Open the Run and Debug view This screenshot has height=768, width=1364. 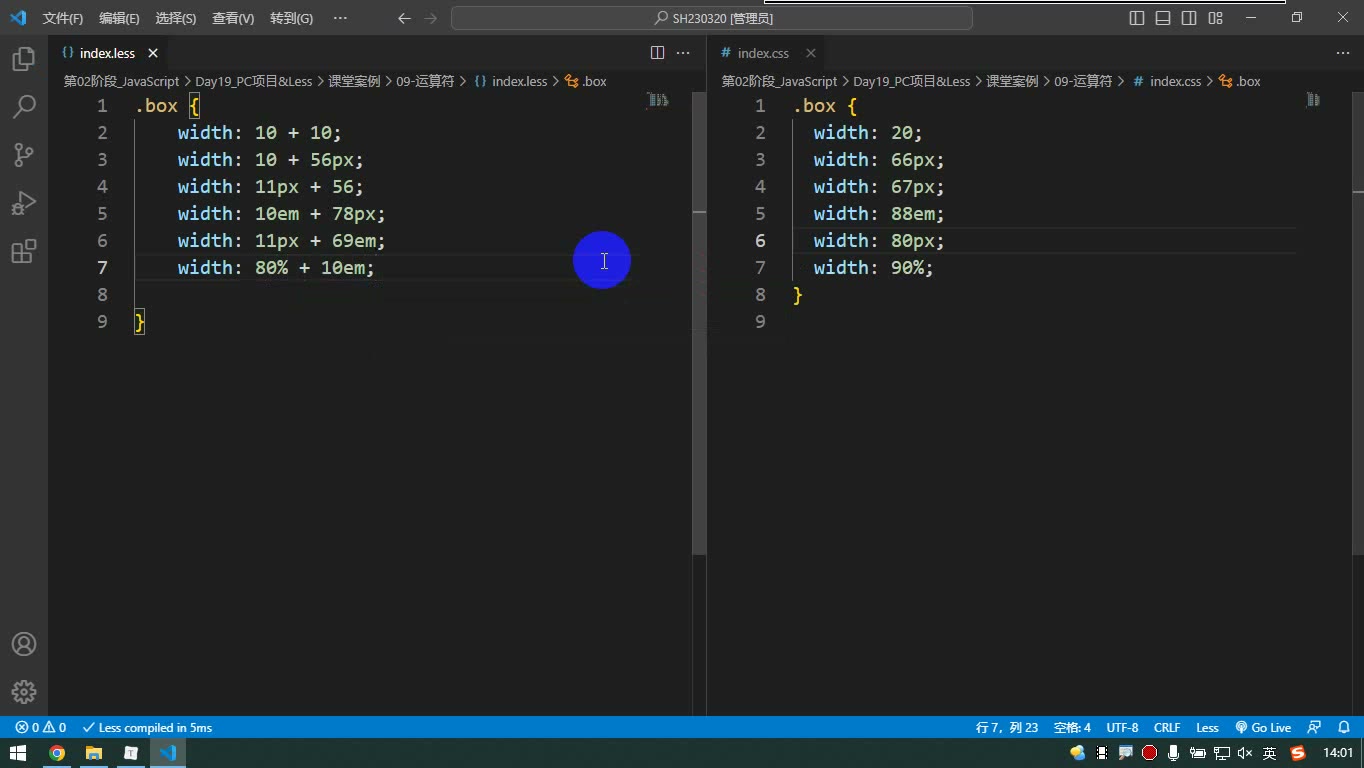tap(24, 203)
